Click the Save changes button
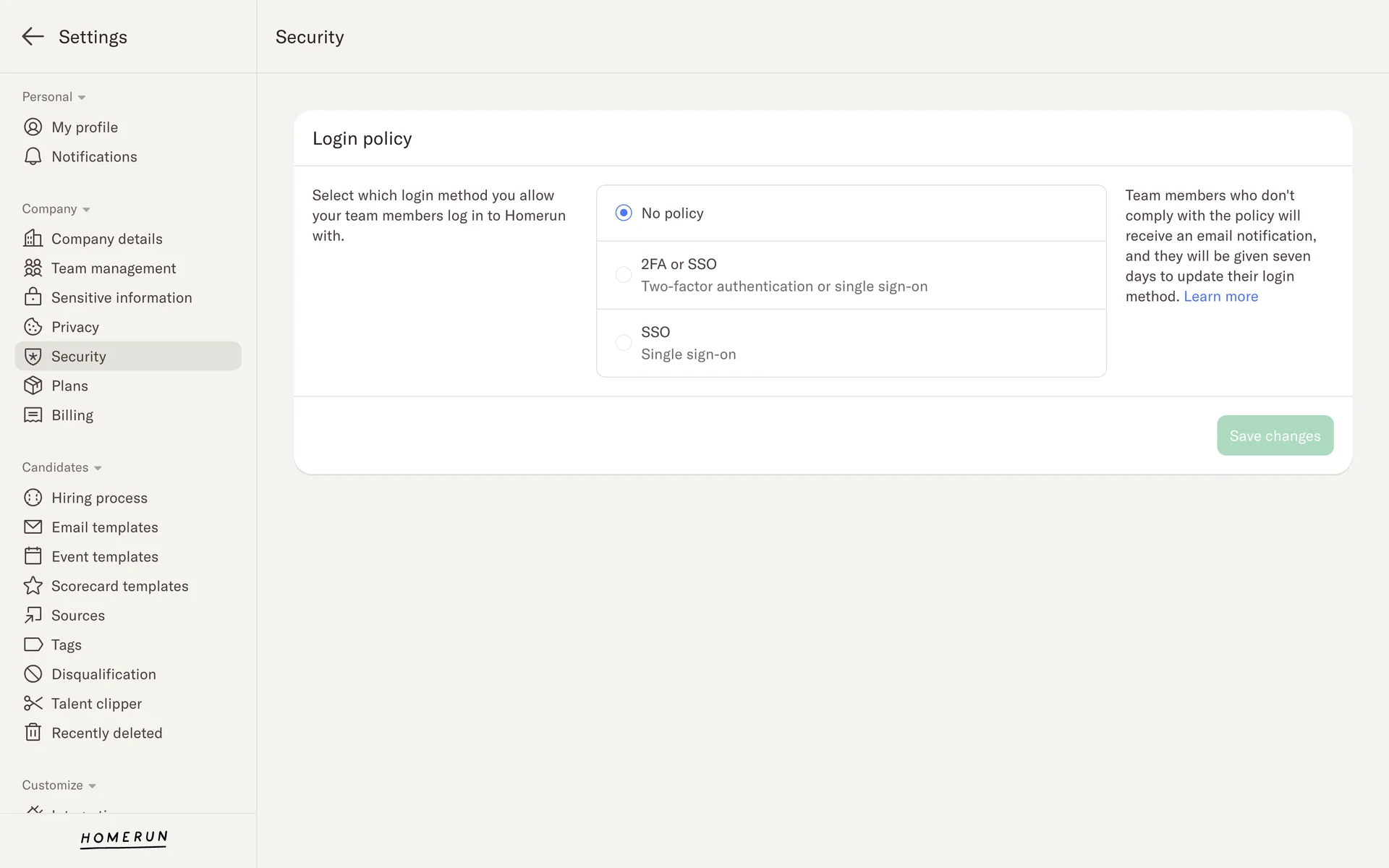 (1275, 435)
